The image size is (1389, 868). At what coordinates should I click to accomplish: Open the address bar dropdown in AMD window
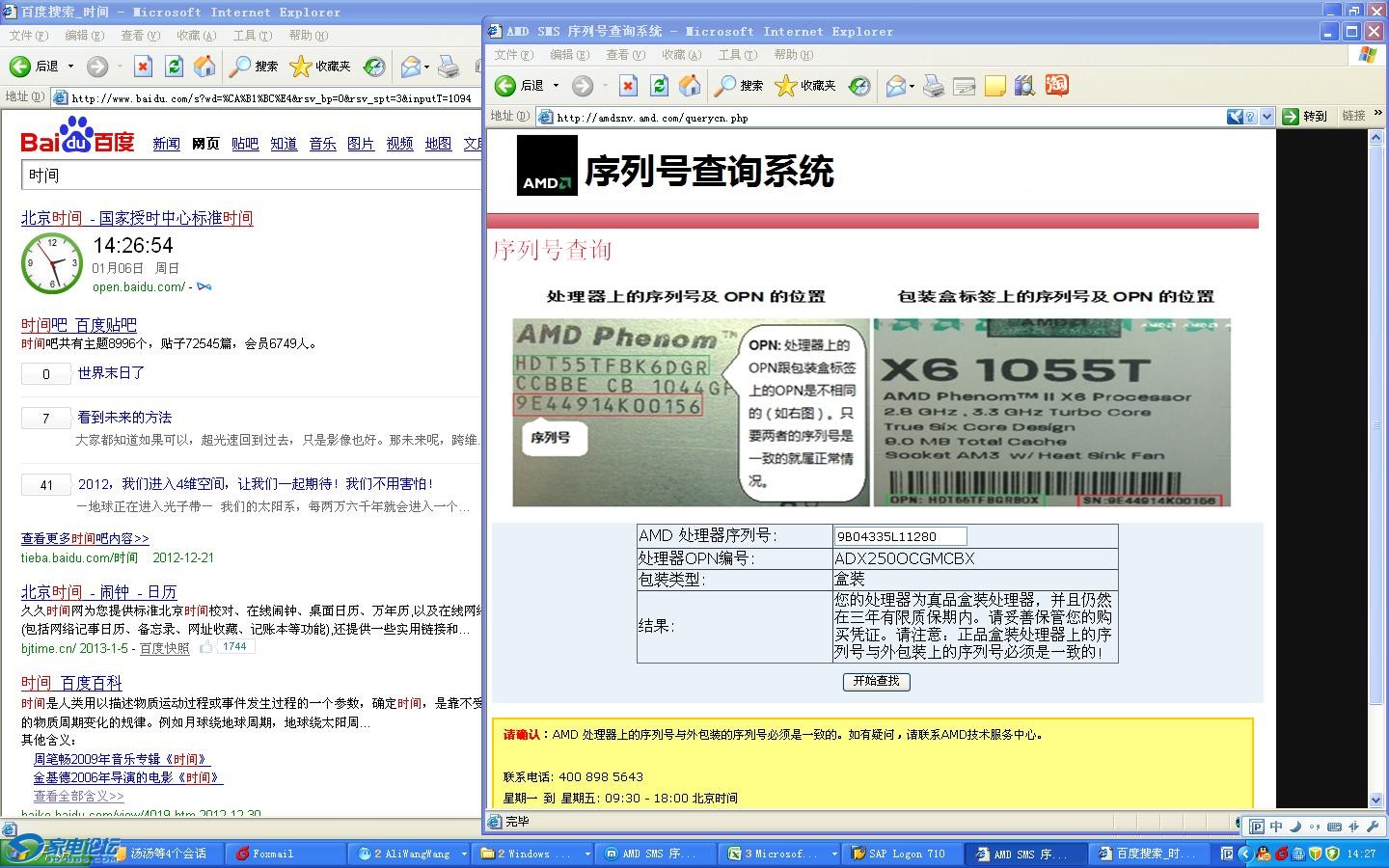click(1266, 117)
